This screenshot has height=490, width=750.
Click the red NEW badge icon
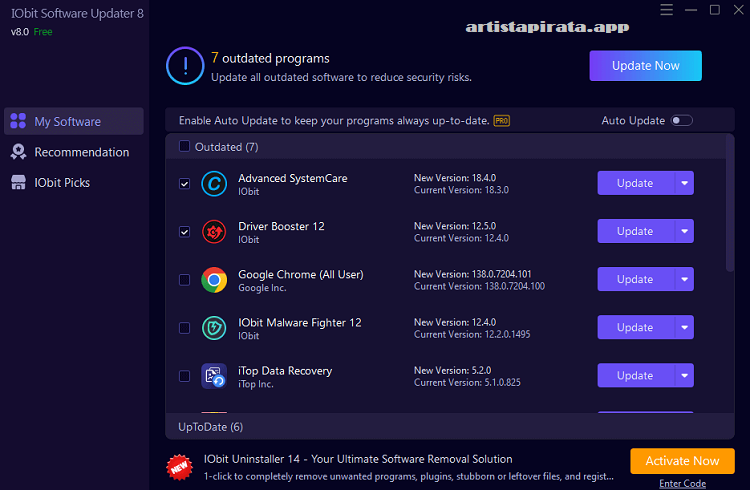(179, 467)
